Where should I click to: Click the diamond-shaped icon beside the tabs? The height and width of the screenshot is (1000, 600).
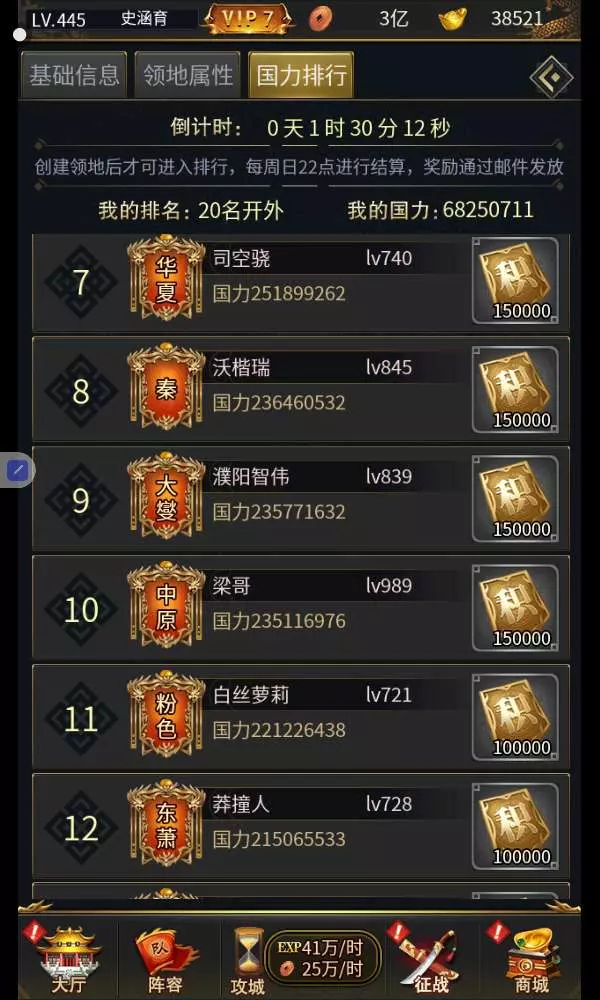pyautogui.click(x=552, y=77)
